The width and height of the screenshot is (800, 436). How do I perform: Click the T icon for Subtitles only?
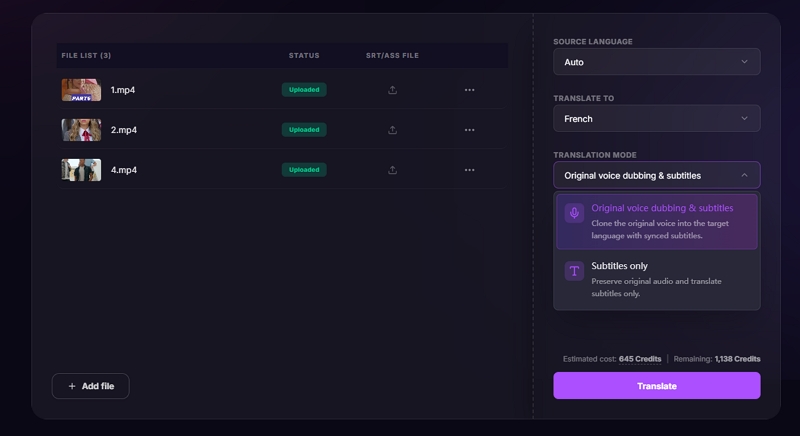574,271
